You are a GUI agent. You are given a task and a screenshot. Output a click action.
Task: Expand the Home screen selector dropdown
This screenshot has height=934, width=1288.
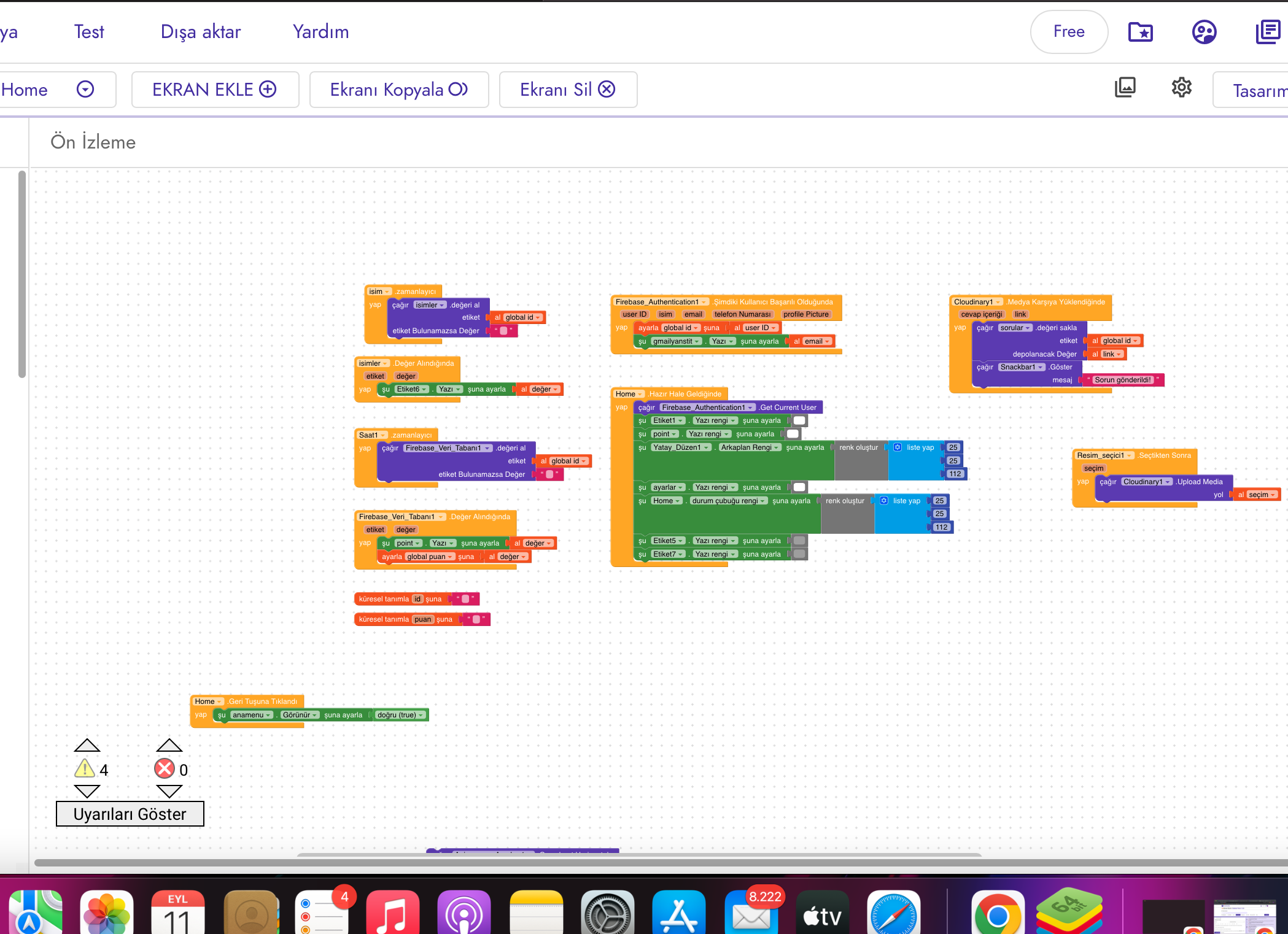point(85,90)
